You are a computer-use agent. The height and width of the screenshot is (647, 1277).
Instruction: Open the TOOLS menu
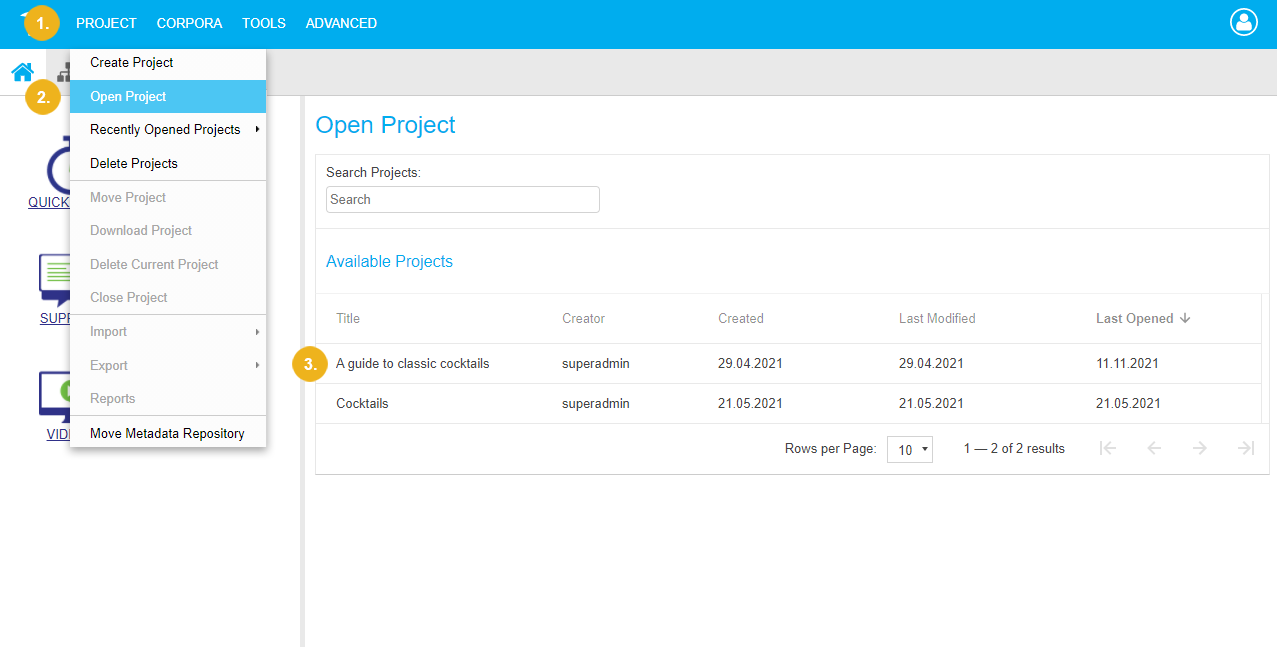[263, 23]
